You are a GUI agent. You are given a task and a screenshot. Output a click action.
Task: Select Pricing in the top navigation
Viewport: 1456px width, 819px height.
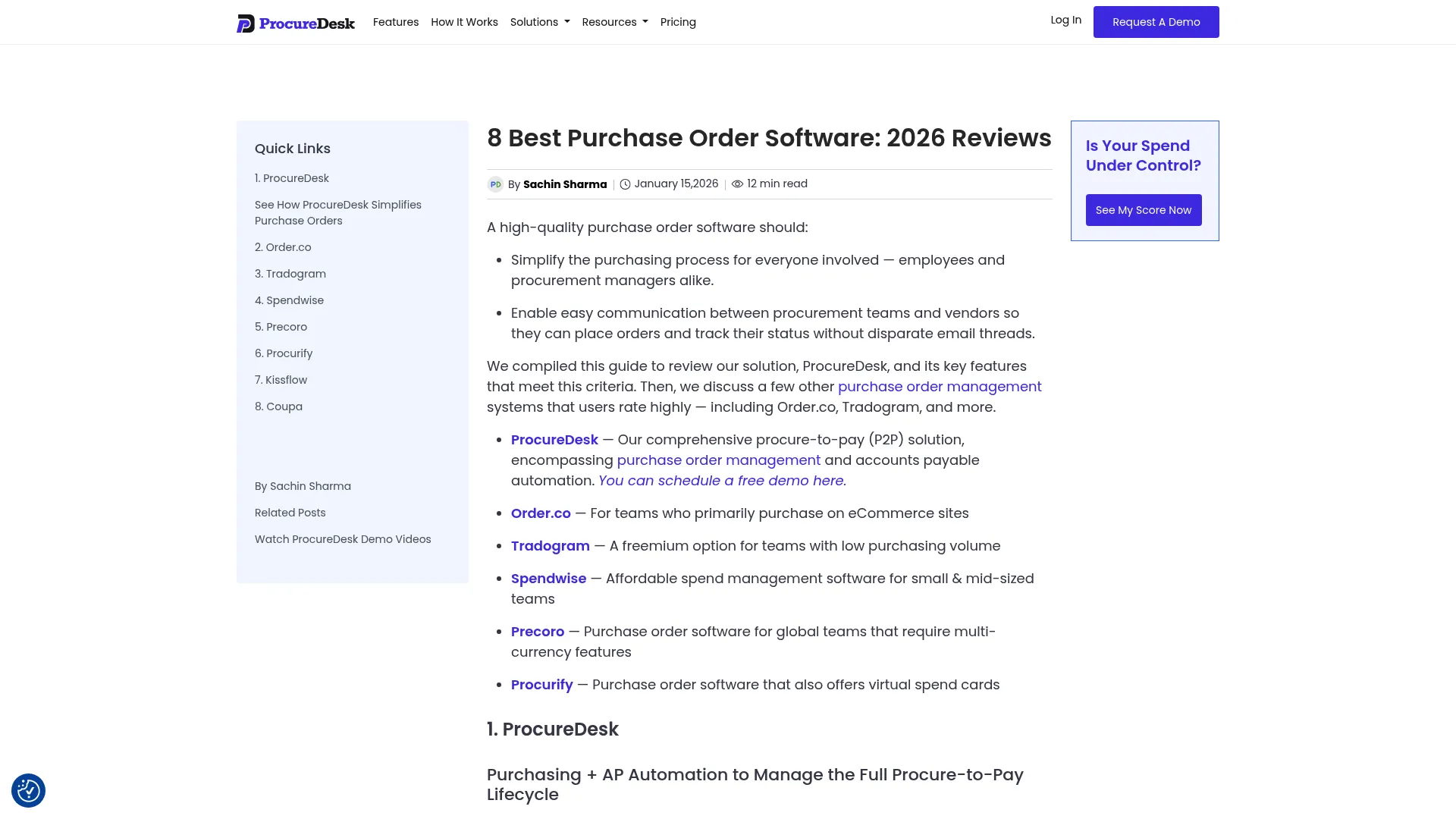point(678,22)
